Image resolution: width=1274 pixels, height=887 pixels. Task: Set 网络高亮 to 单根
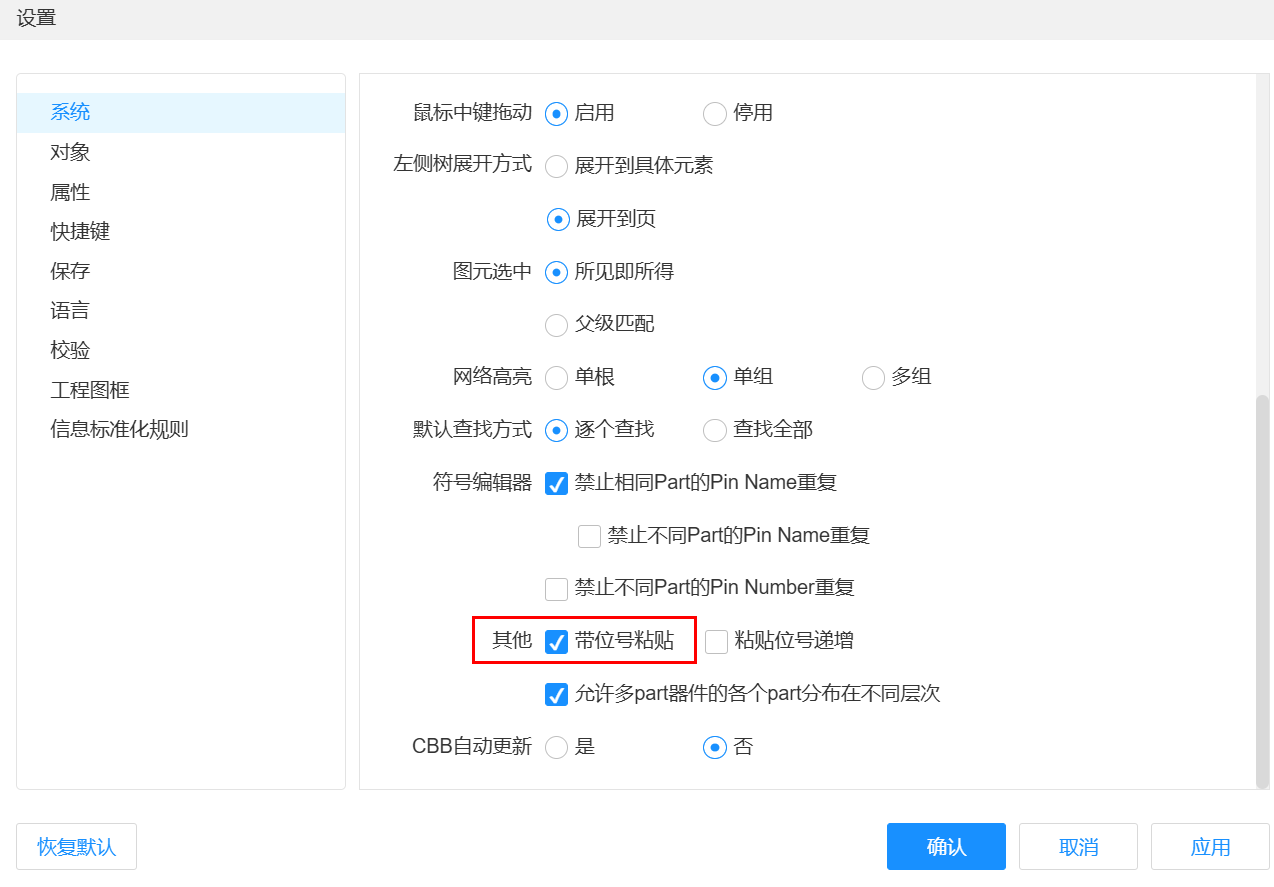click(557, 378)
